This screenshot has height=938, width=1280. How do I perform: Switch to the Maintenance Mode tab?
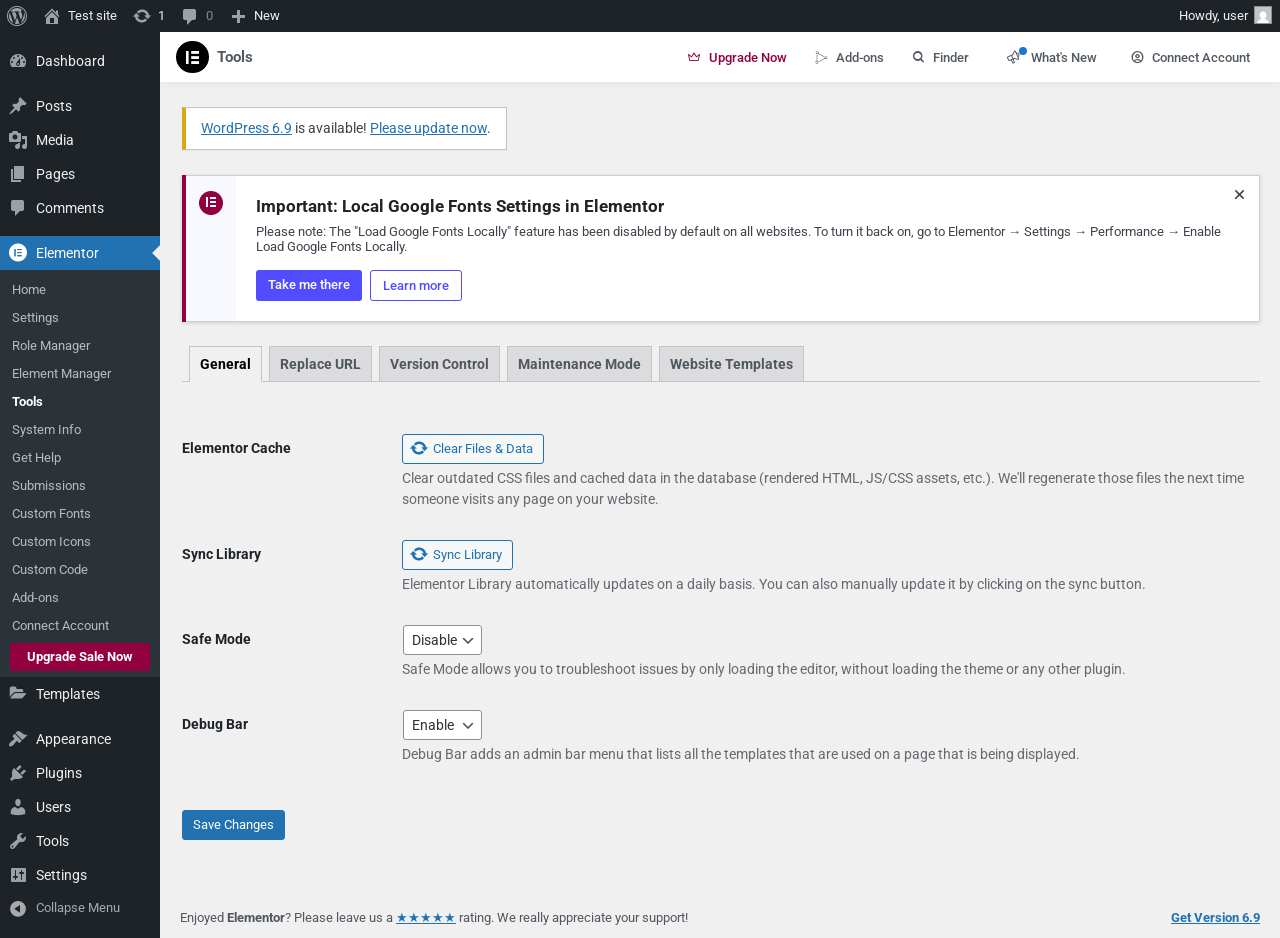[x=579, y=364]
